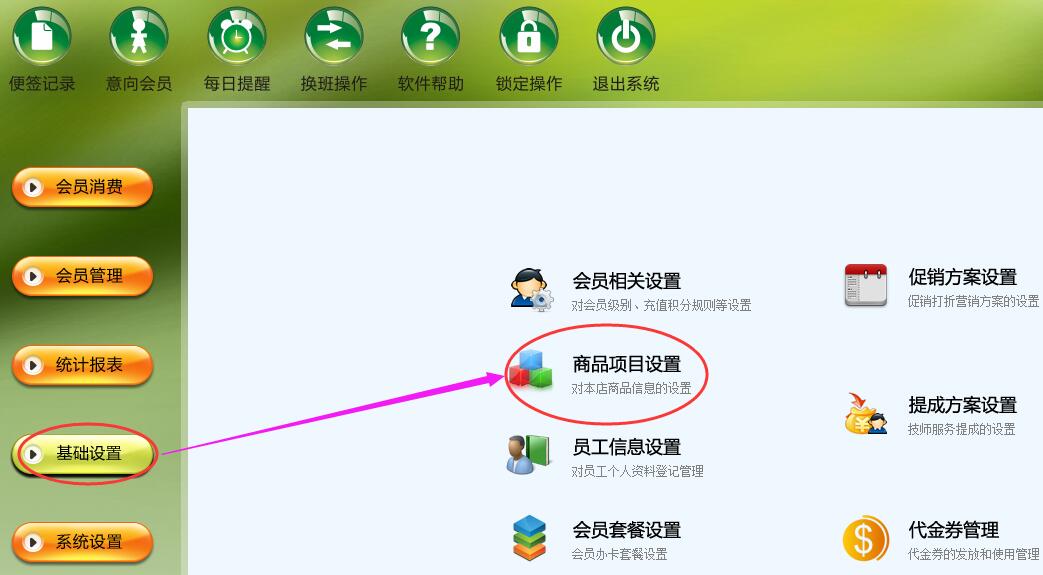
Task: Open 软件帮助 question mark icon
Action: click(x=430, y=37)
